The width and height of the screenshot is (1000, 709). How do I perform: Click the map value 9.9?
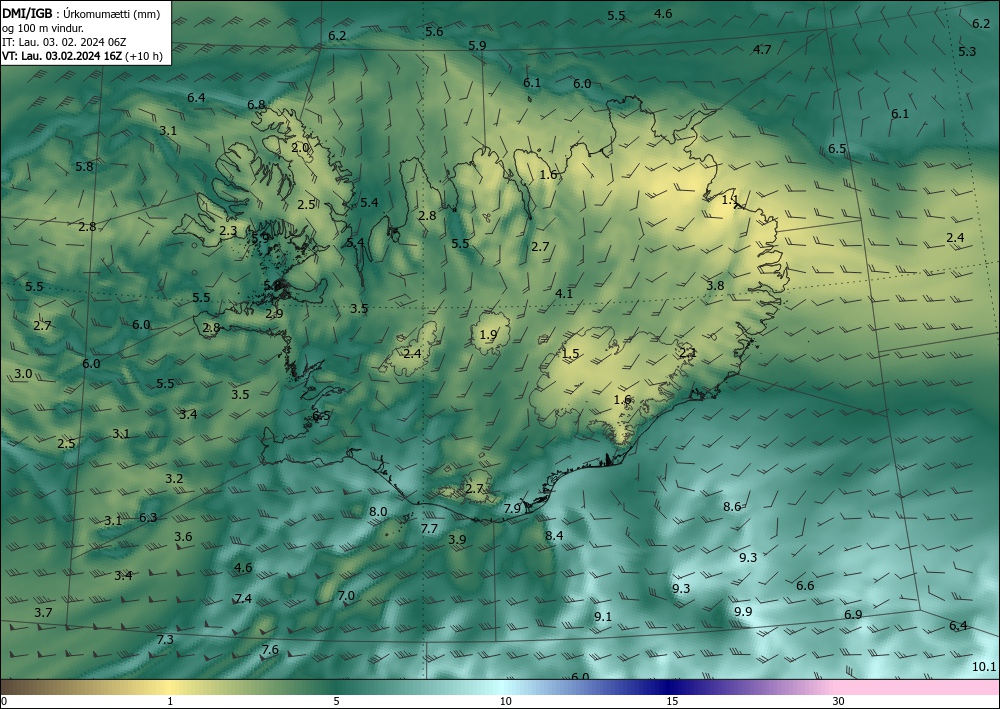pyautogui.click(x=743, y=611)
